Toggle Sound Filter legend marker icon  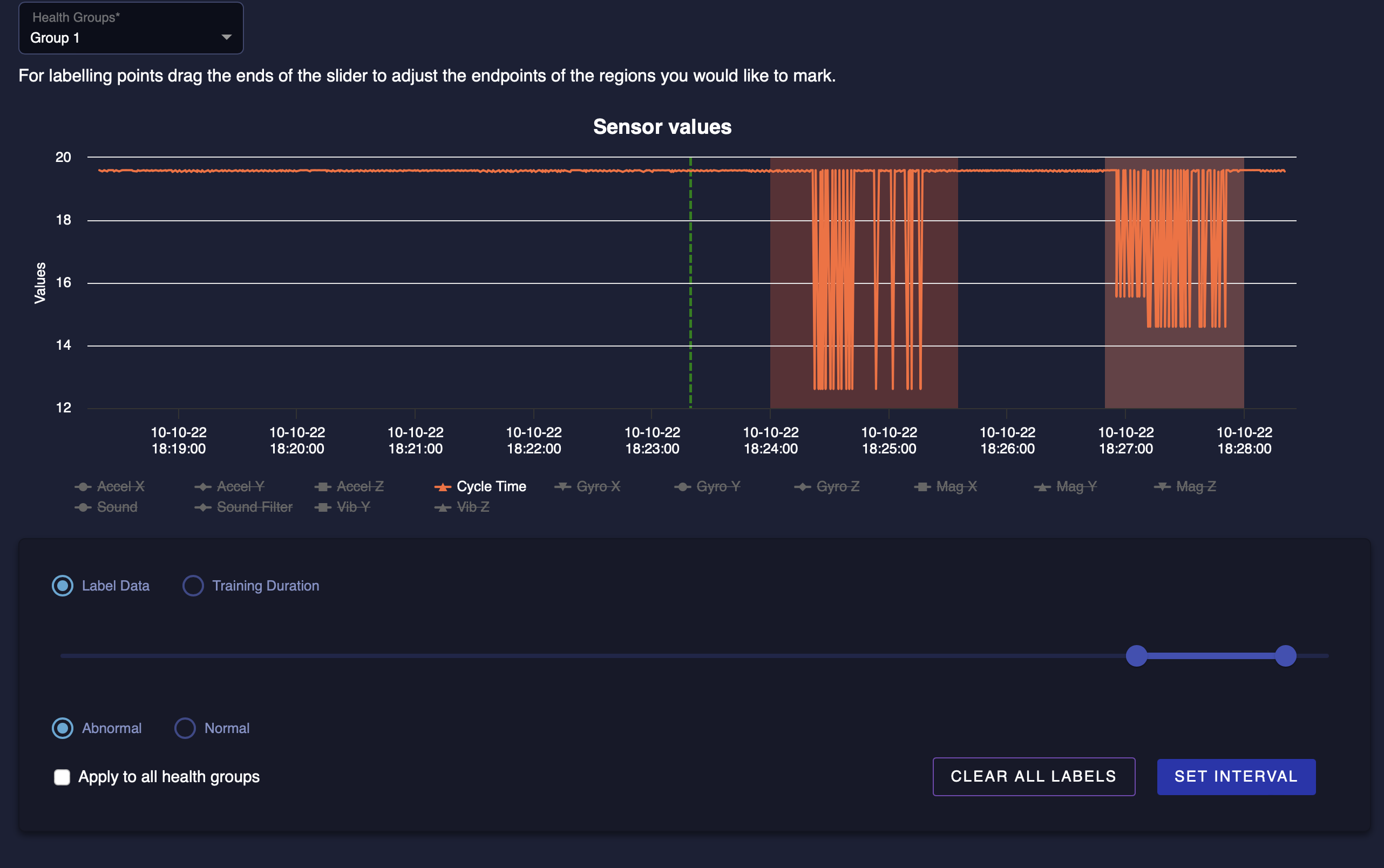[x=203, y=507]
